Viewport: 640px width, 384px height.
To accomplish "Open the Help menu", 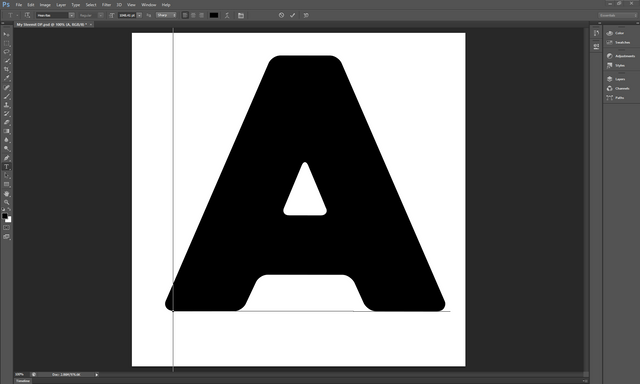I will 166,5.
